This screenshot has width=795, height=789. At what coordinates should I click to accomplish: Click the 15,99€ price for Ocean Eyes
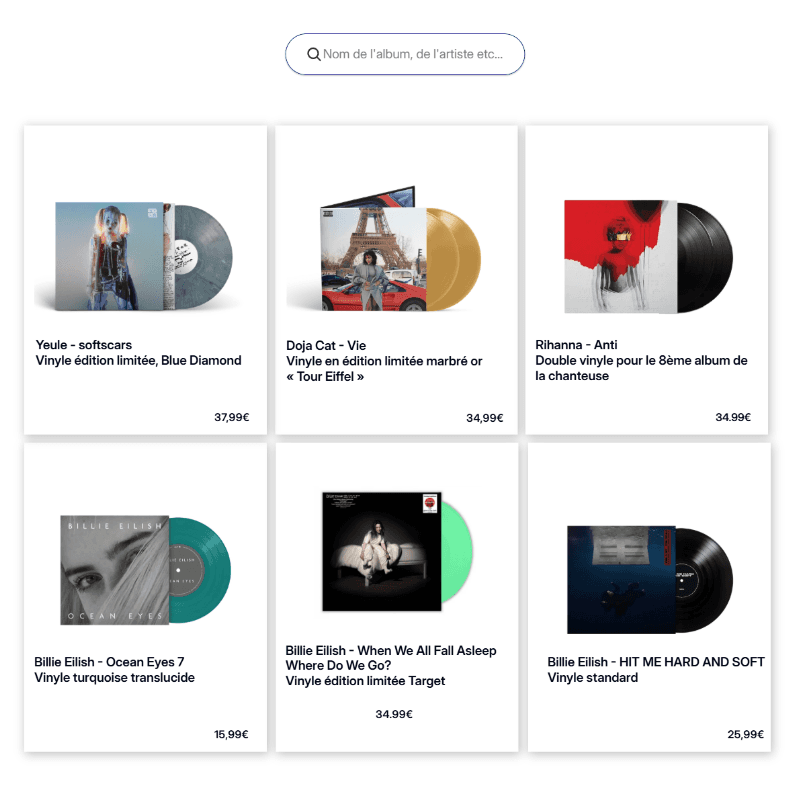coord(231,734)
